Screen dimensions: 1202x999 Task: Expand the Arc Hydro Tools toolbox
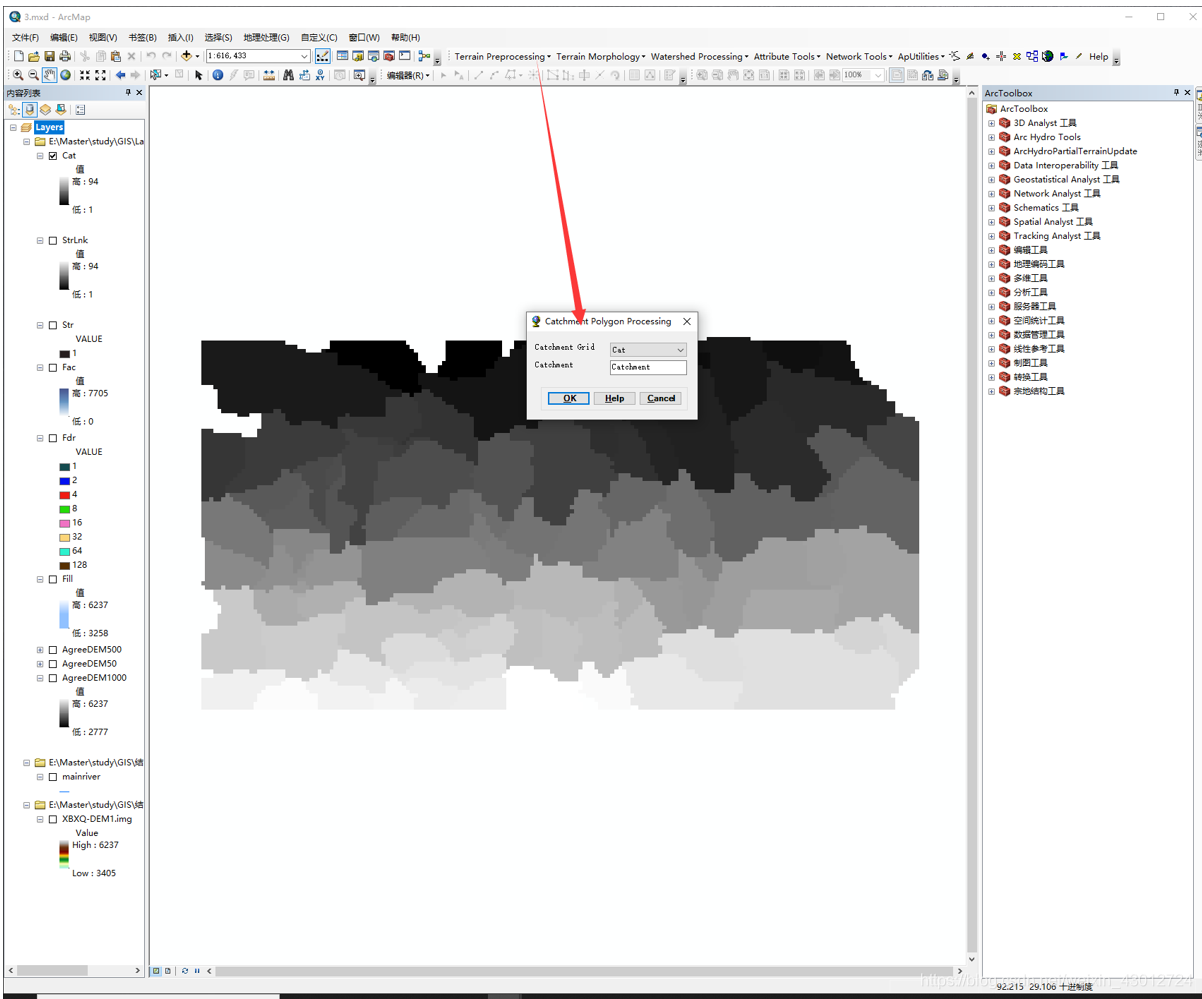tap(992, 138)
